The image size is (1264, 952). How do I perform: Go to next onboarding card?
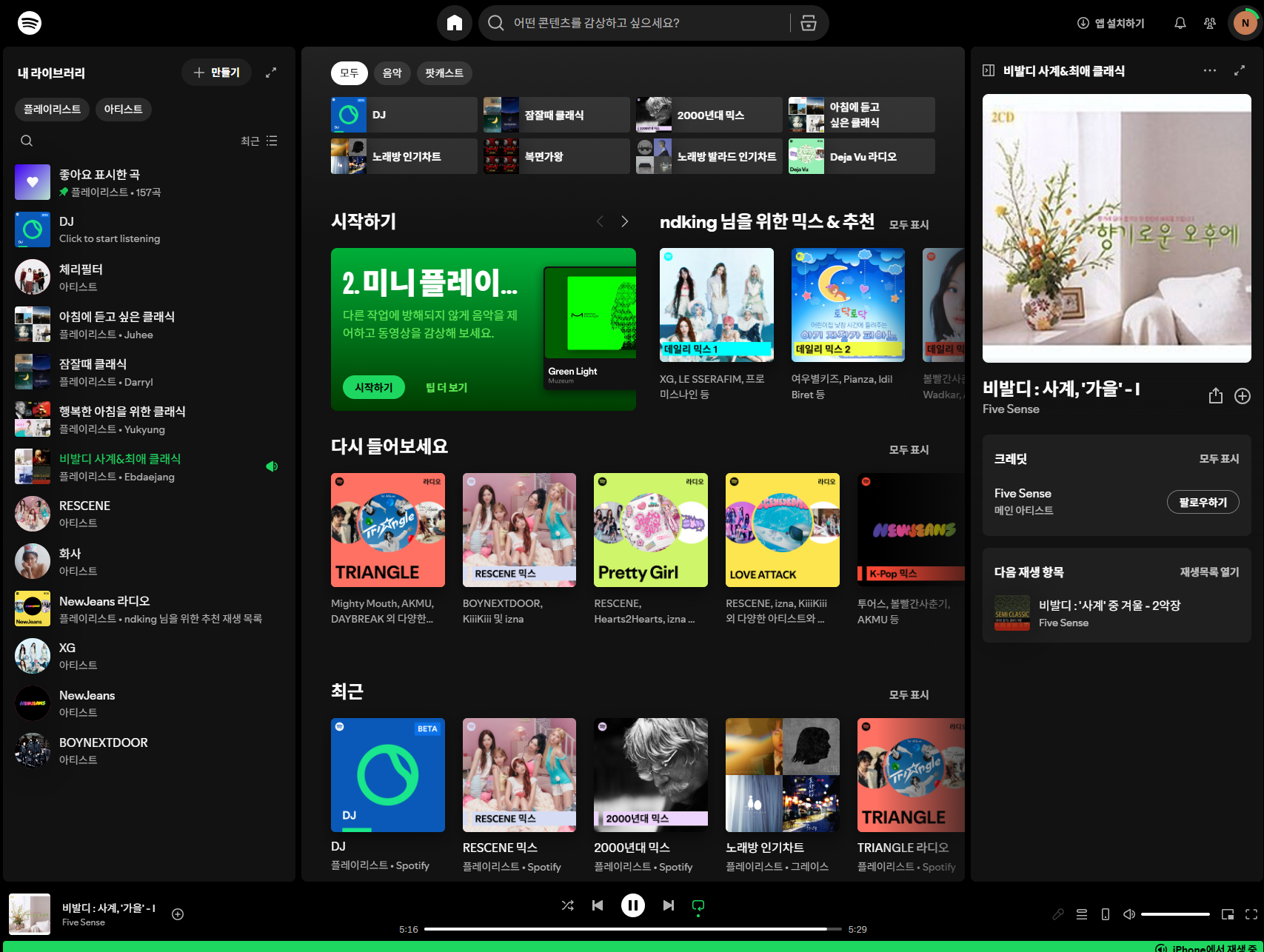(x=625, y=221)
